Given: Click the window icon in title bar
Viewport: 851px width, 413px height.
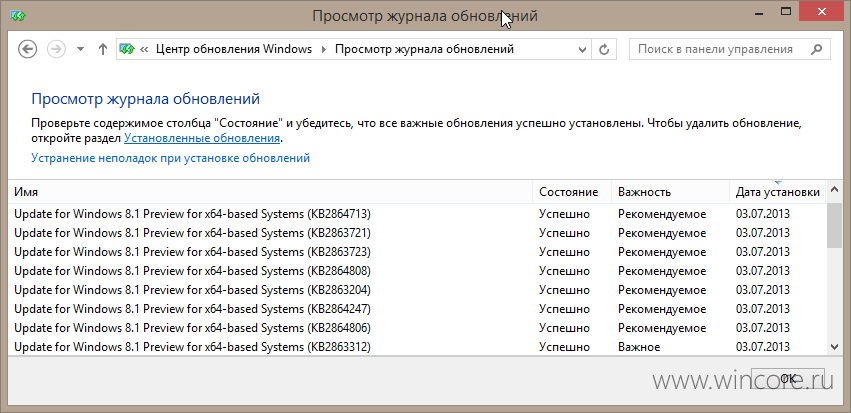Looking at the screenshot, I should (18, 15).
